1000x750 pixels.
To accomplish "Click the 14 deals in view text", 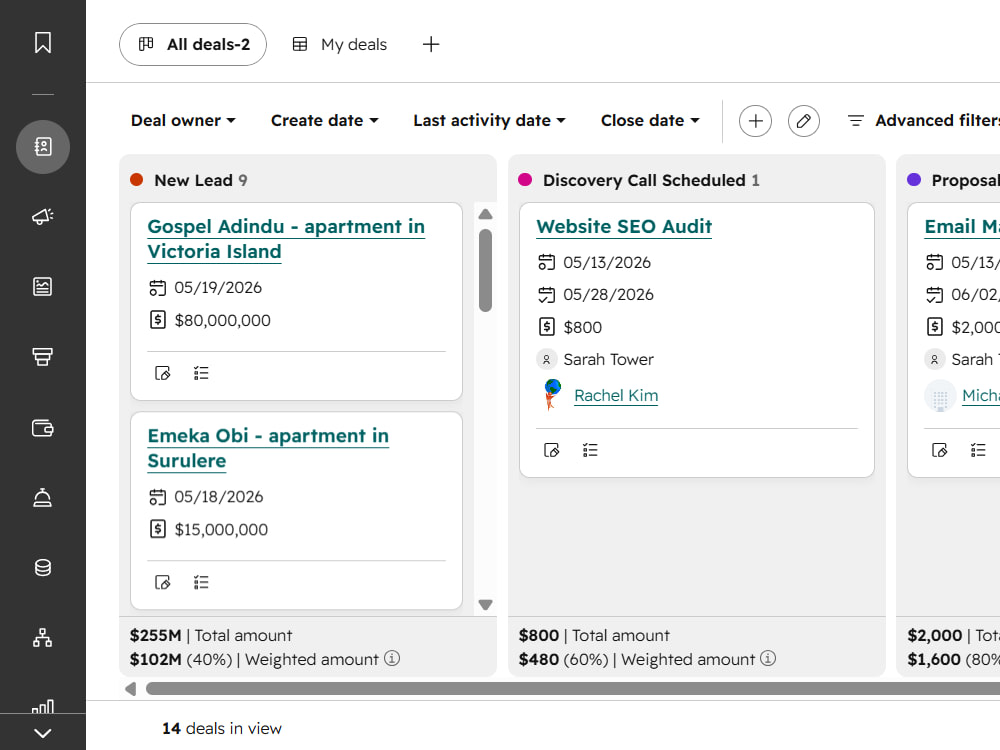I will (221, 728).
